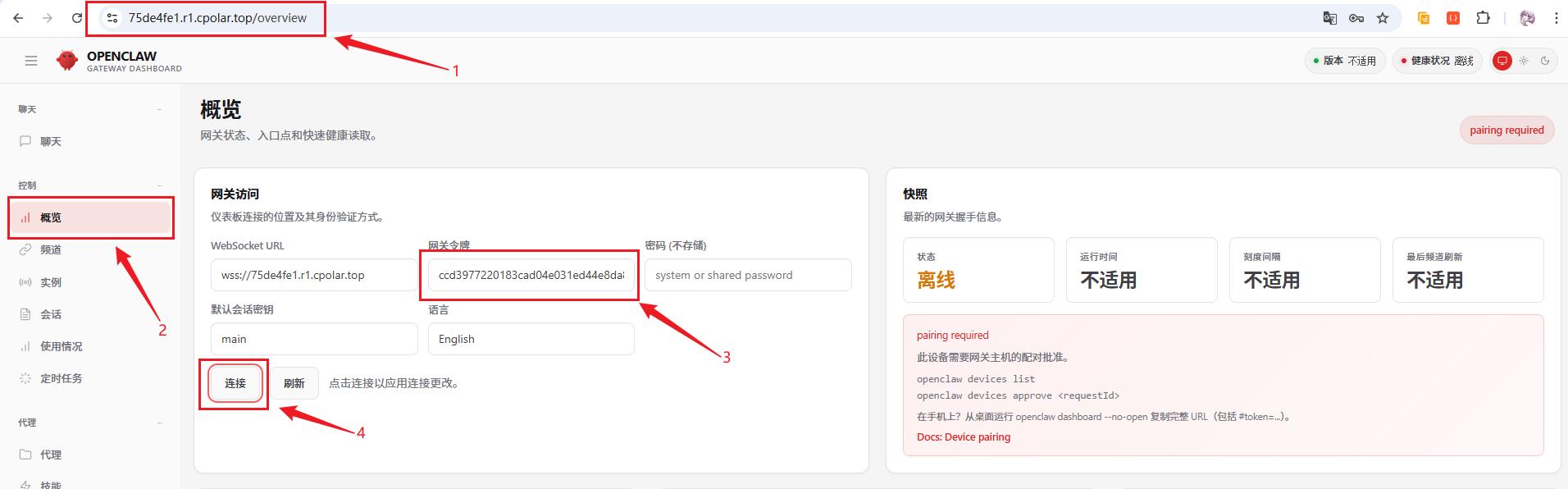Open the 聊天 chat page icon
Screen dimensions: 1568x489
(x=25, y=141)
